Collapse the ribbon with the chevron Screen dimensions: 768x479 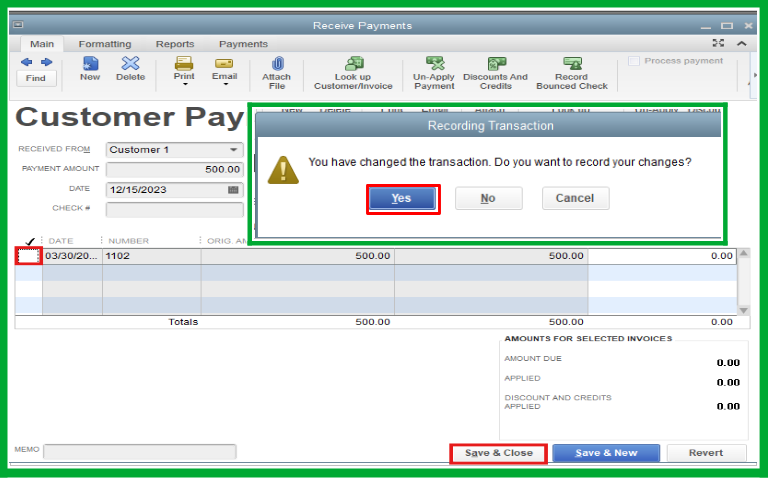[742, 44]
